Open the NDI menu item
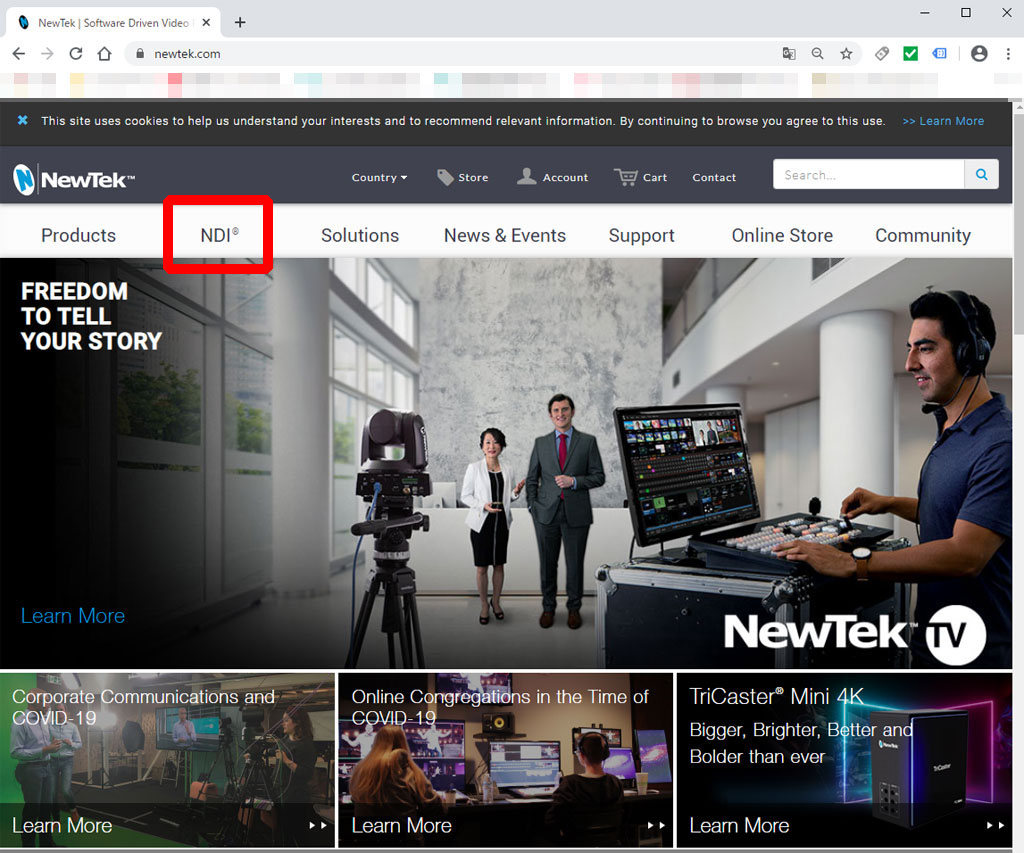Screen dimensions: 1024x853 219,236
